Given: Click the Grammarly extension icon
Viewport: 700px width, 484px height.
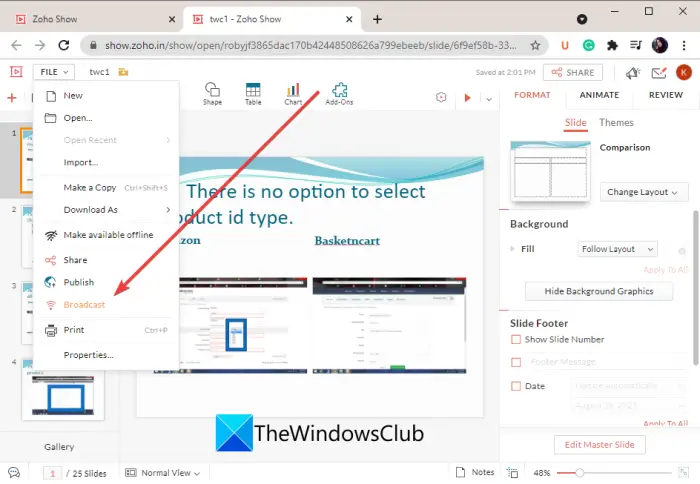Looking at the screenshot, I should point(588,45).
